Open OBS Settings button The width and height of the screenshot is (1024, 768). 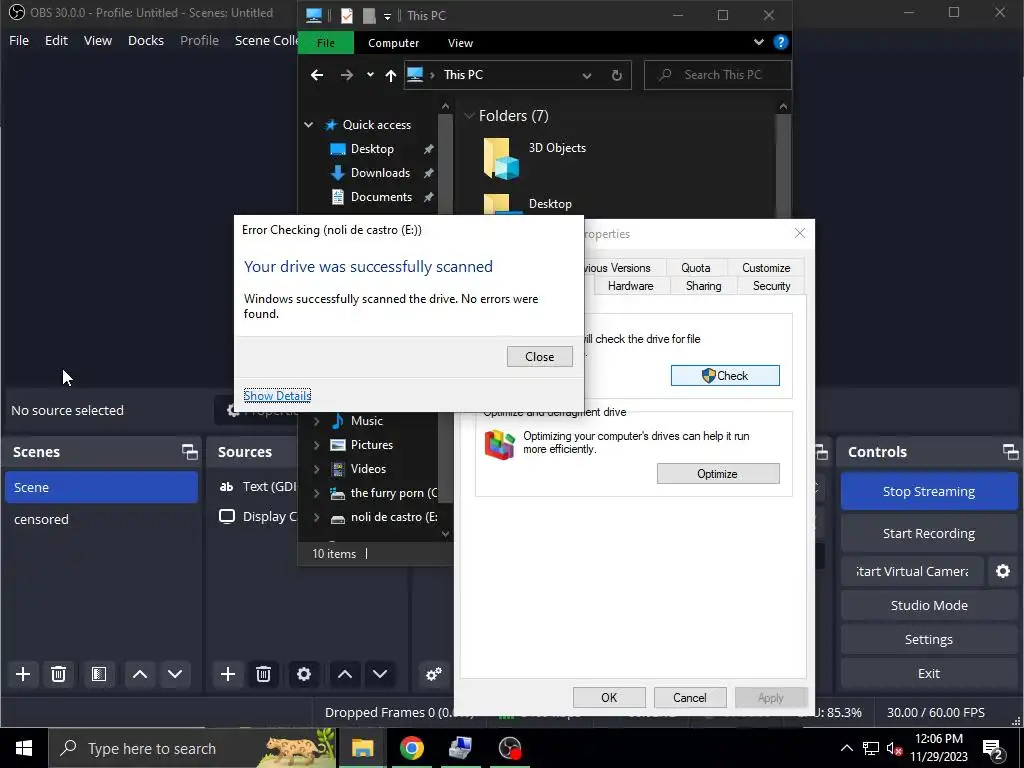point(929,639)
